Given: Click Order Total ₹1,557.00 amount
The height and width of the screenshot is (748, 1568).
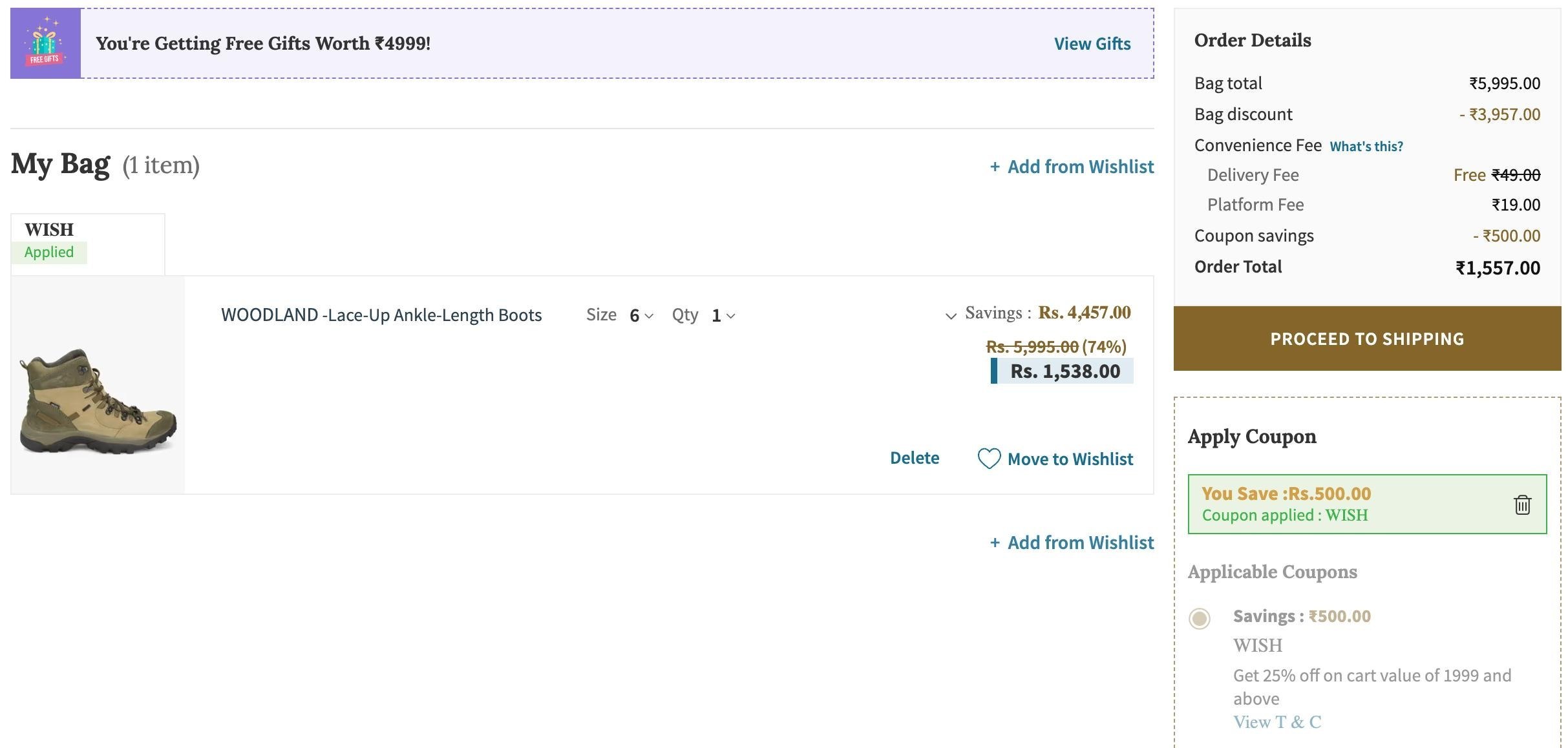Looking at the screenshot, I should [1498, 268].
